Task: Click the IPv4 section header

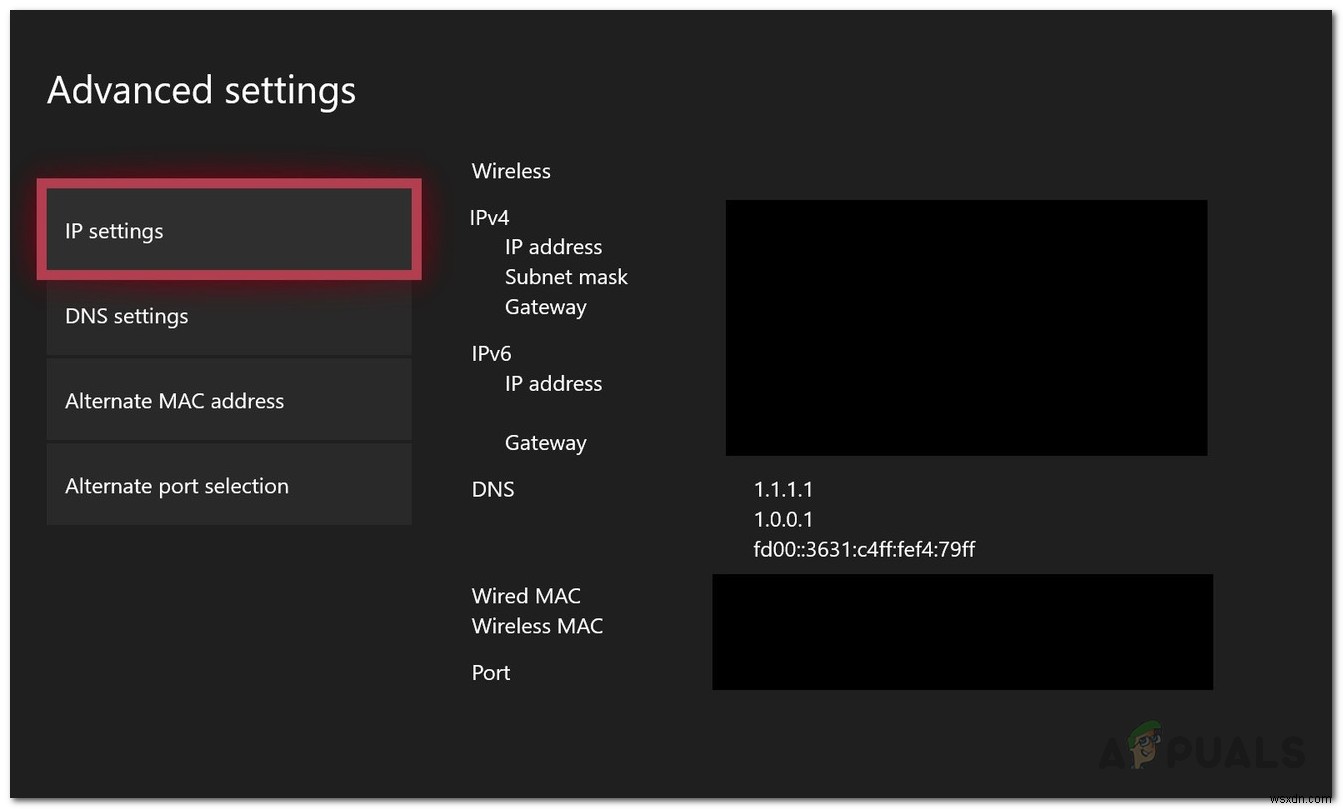Action: tap(489, 217)
